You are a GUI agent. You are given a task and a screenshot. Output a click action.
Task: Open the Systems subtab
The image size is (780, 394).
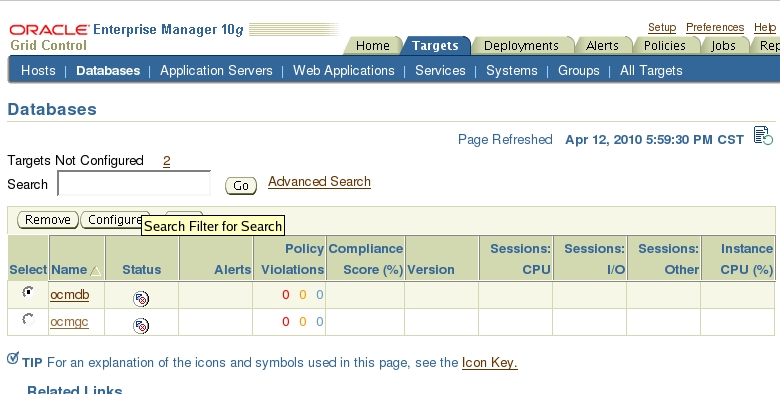click(512, 71)
